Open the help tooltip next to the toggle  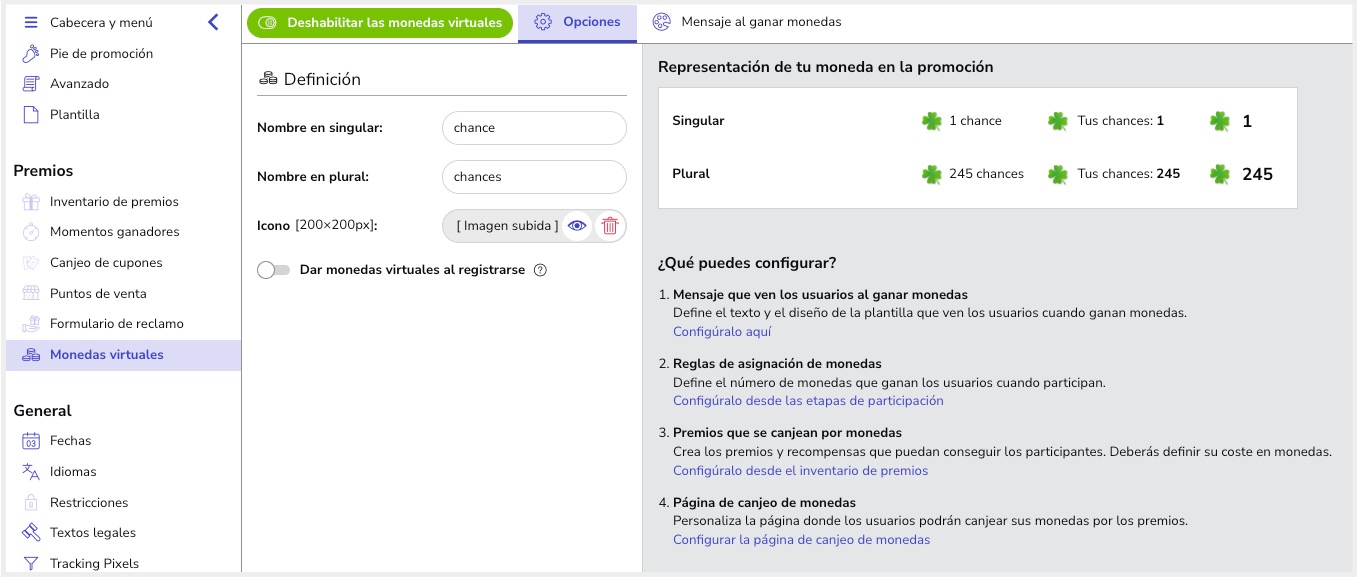540,270
